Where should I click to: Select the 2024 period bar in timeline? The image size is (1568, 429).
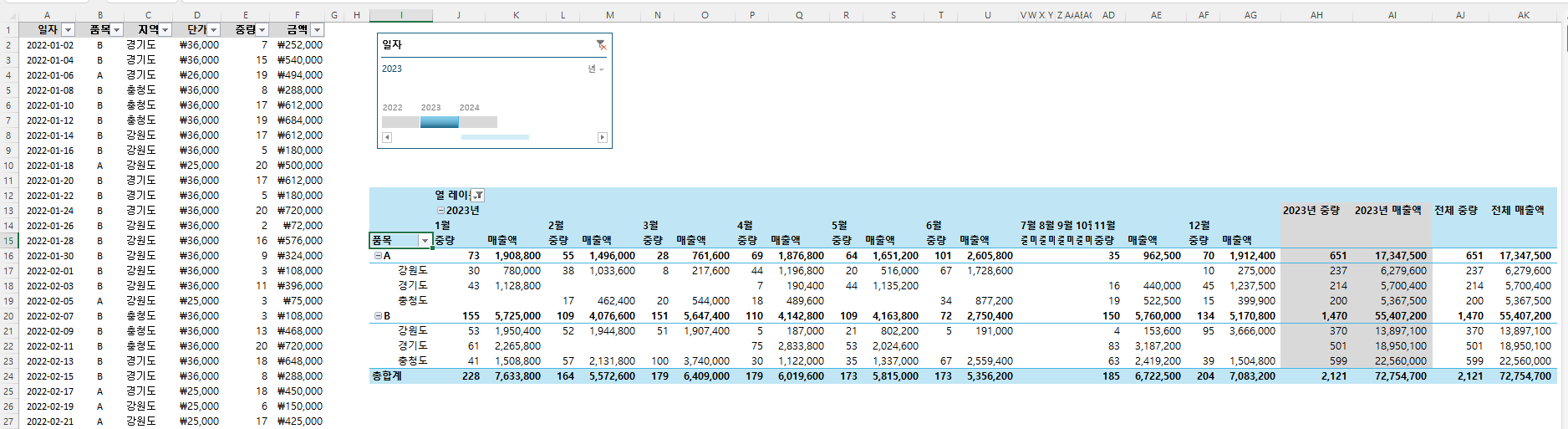(x=478, y=122)
